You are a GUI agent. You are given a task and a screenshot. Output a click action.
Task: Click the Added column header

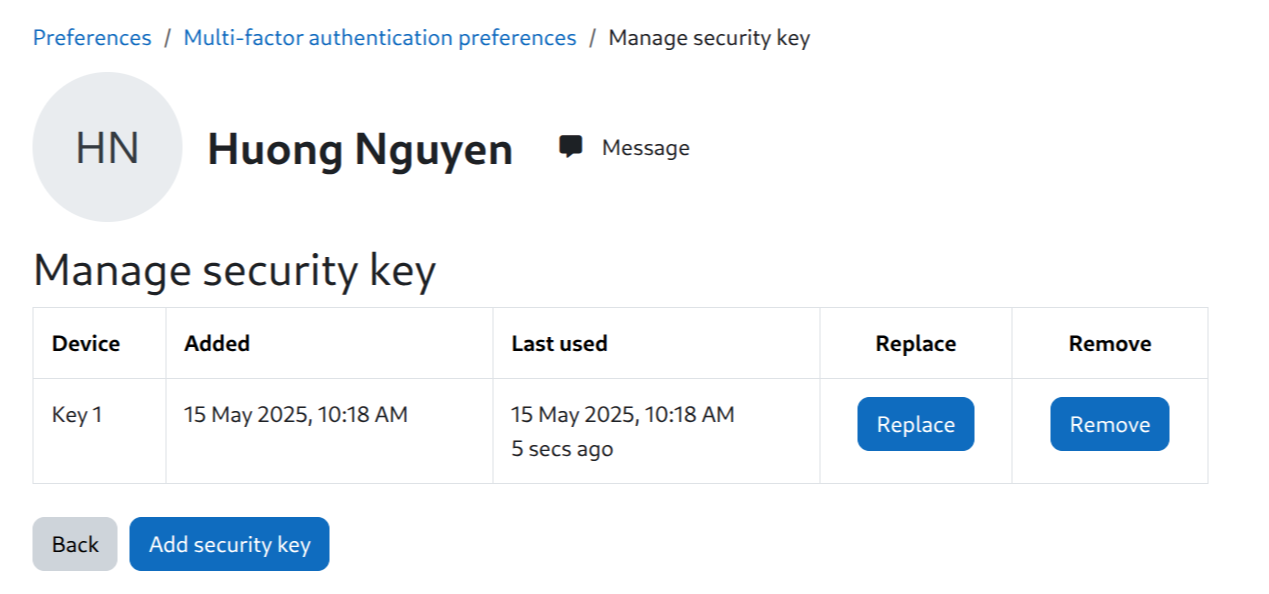tap(217, 343)
